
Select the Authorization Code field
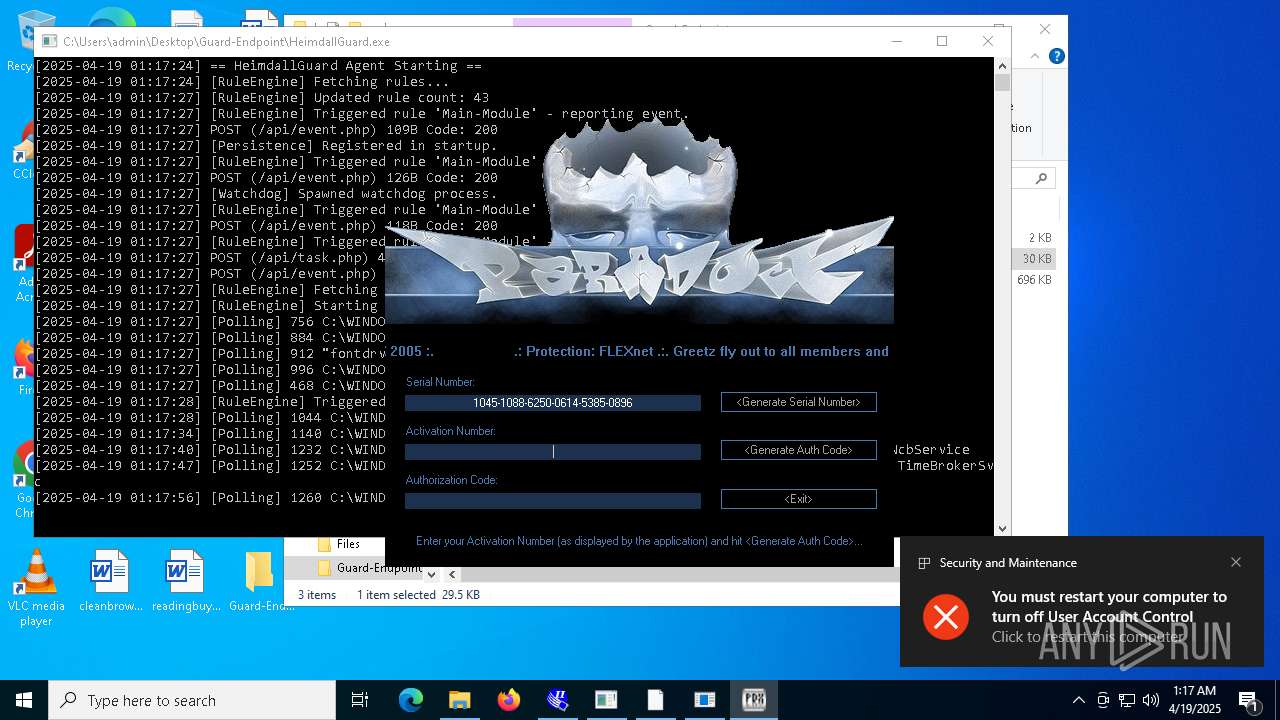553,501
